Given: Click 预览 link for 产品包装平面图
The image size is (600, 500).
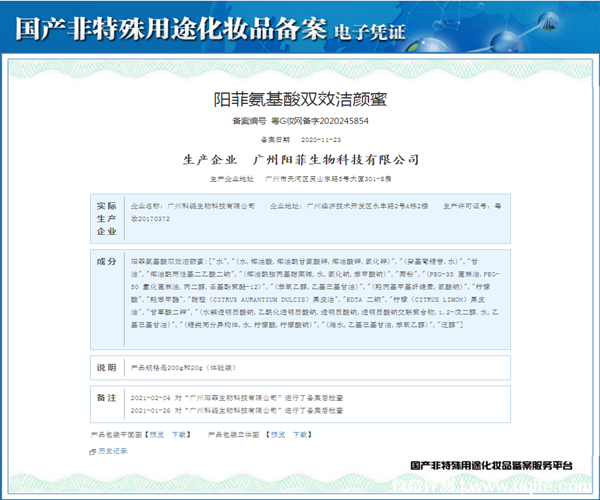Looking at the screenshot, I should point(157,435).
